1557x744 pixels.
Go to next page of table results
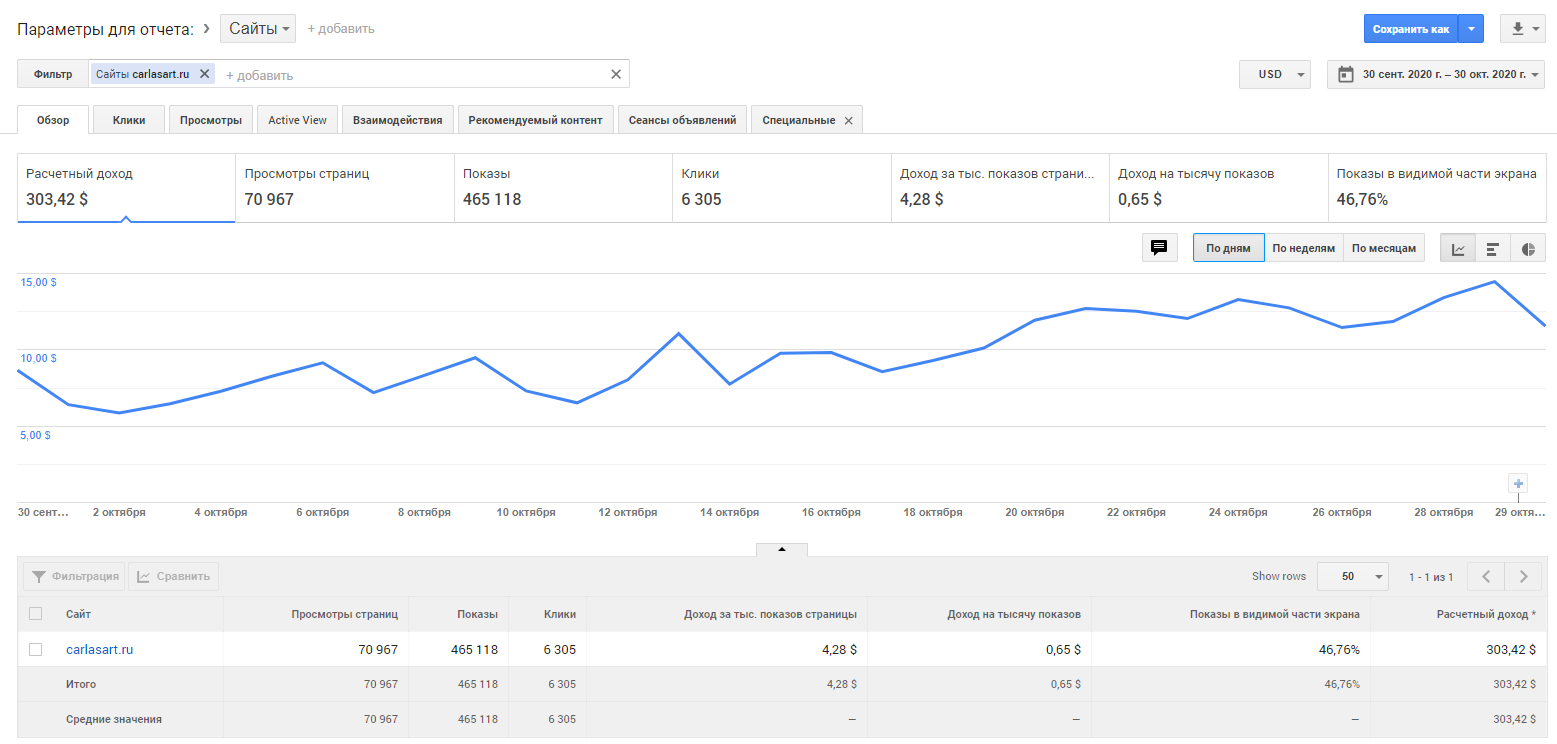[x=1523, y=576]
